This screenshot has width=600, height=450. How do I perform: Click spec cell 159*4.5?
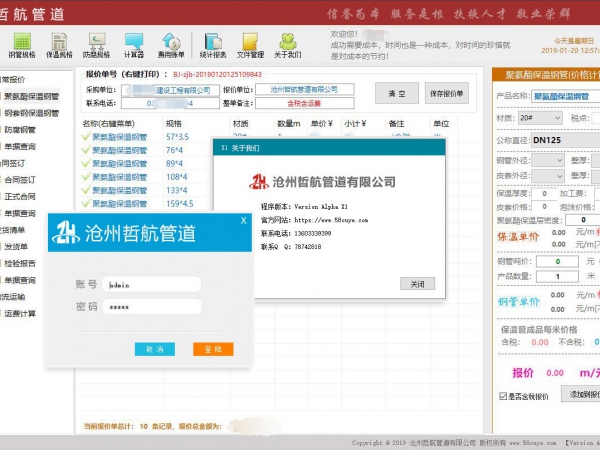pos(179,204)
